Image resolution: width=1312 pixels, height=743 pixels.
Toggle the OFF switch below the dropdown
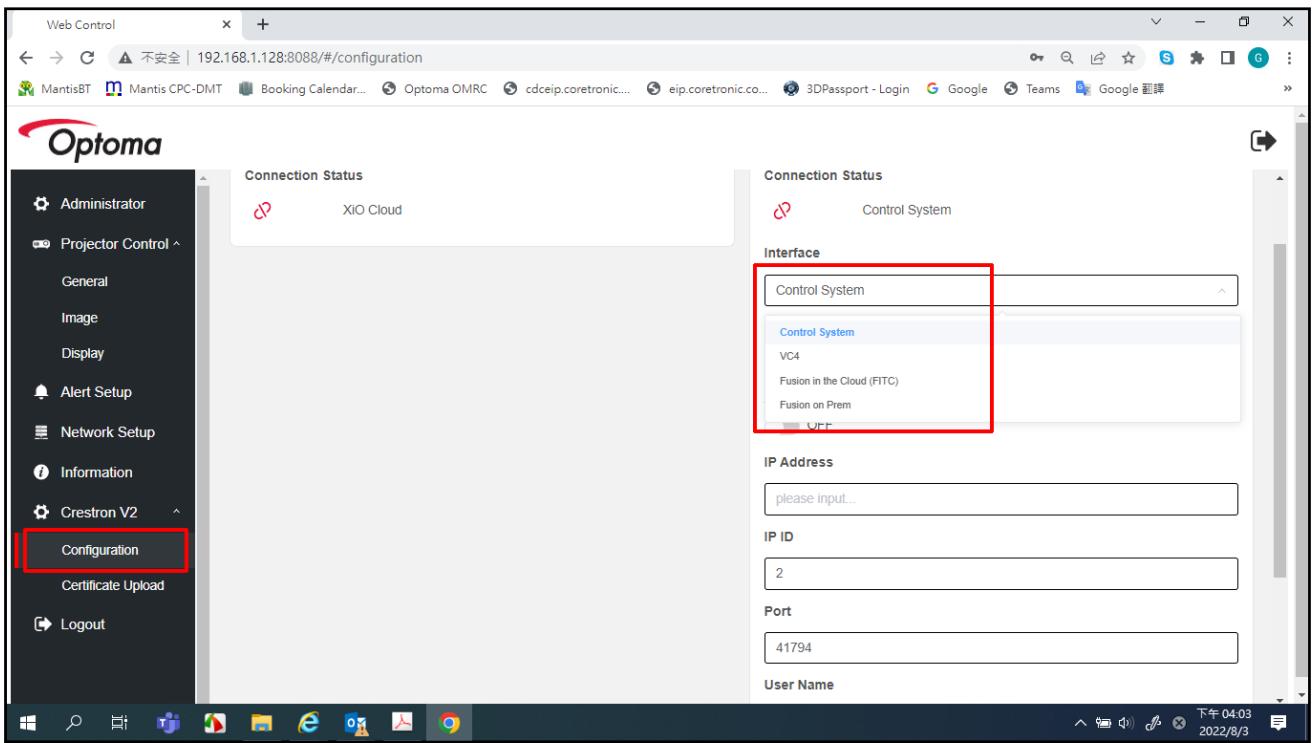(790, 428)
